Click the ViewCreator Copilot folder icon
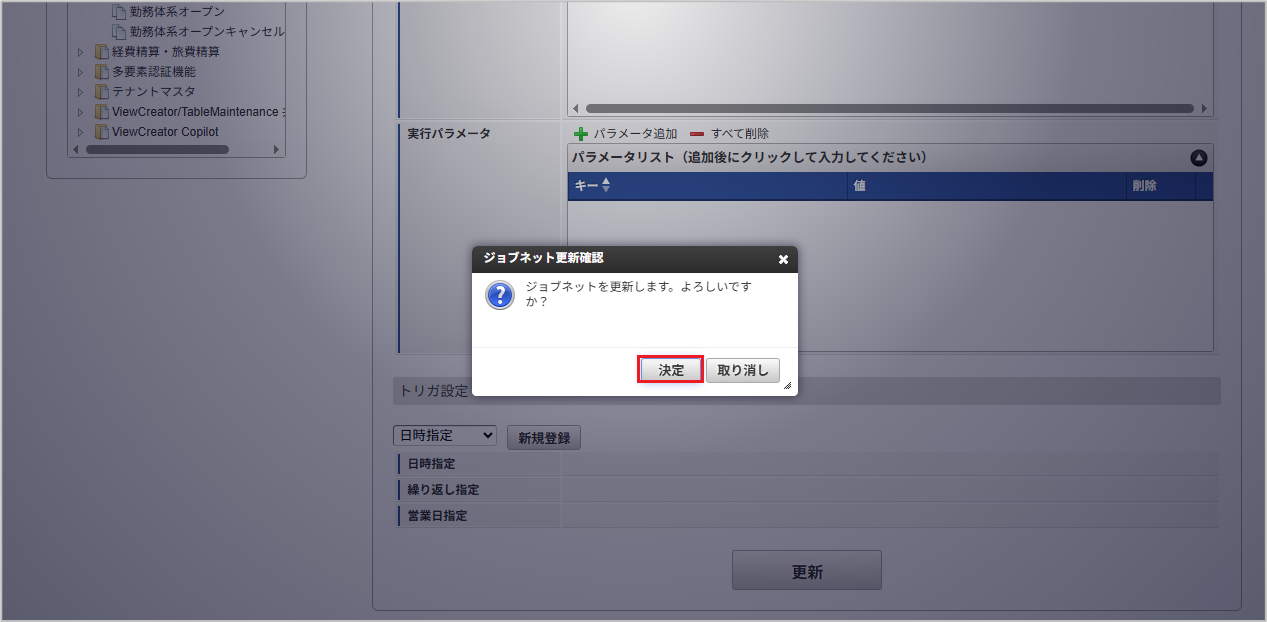Image resolution: width=1267 pixels, height=622 pixels. tap(101, 132)
